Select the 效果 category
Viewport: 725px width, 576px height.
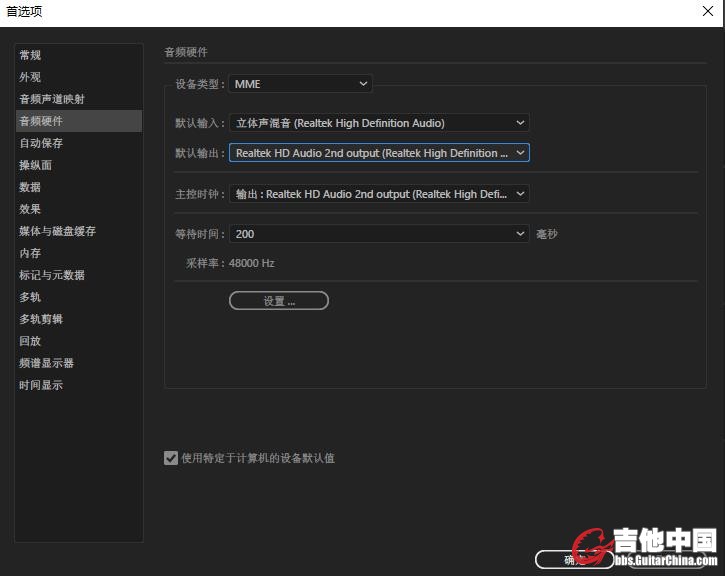point(31,209)
